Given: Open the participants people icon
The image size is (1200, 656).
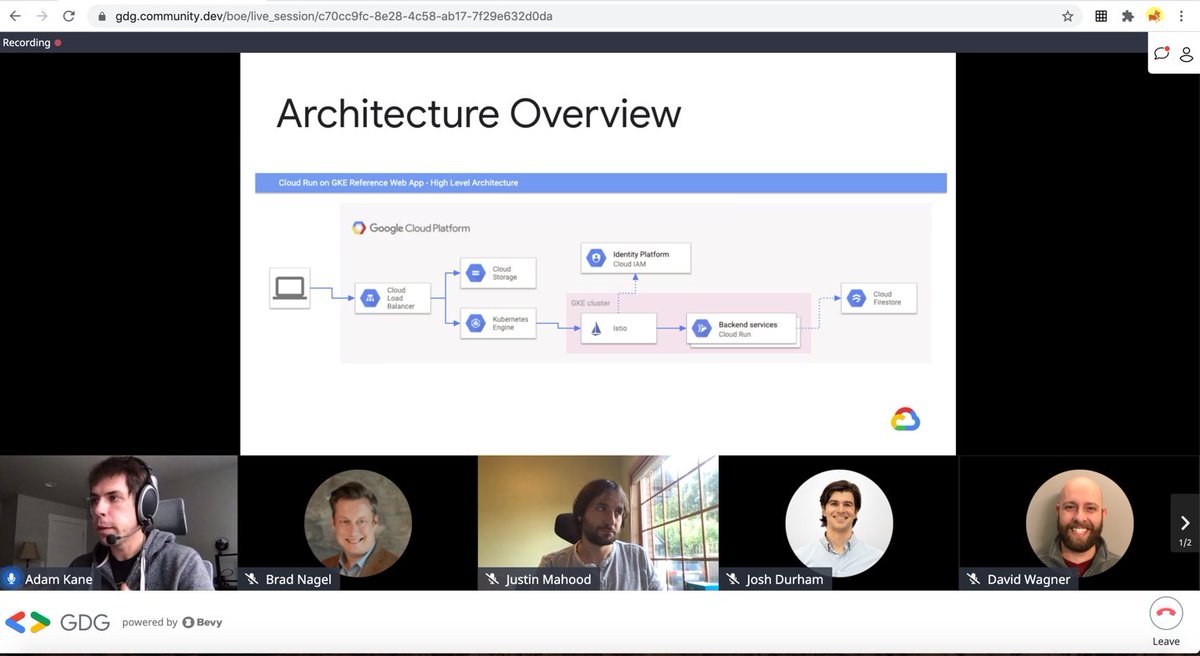Looking at the screenshot, I should point(1186,54).
